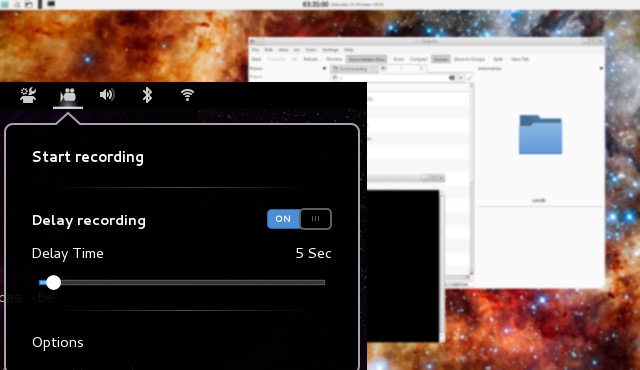Click the blue folder icon in Information panel
640x370 pixels.
point(540,135)
